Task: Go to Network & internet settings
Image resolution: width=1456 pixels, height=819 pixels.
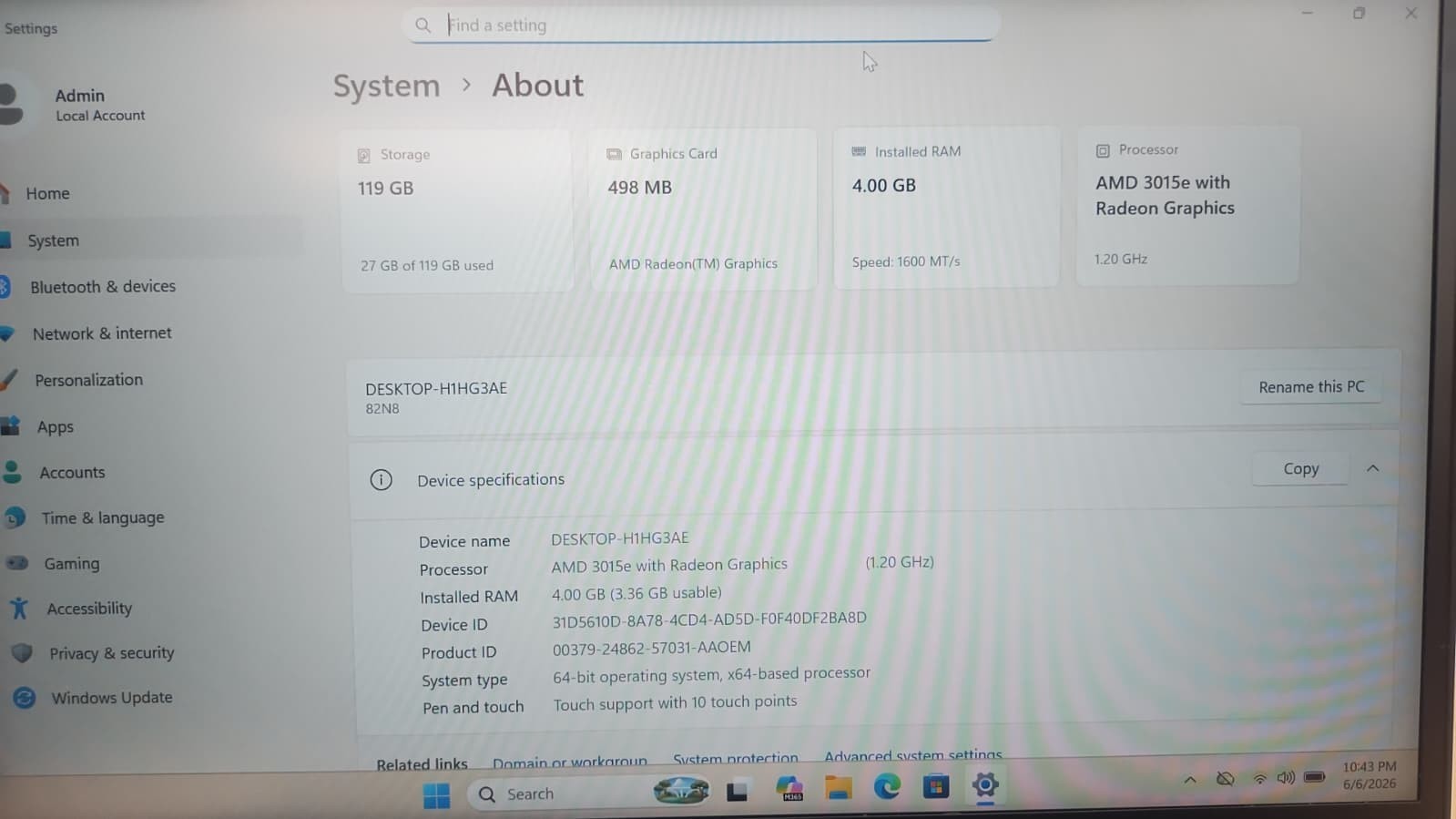Action: pos(101,333)
